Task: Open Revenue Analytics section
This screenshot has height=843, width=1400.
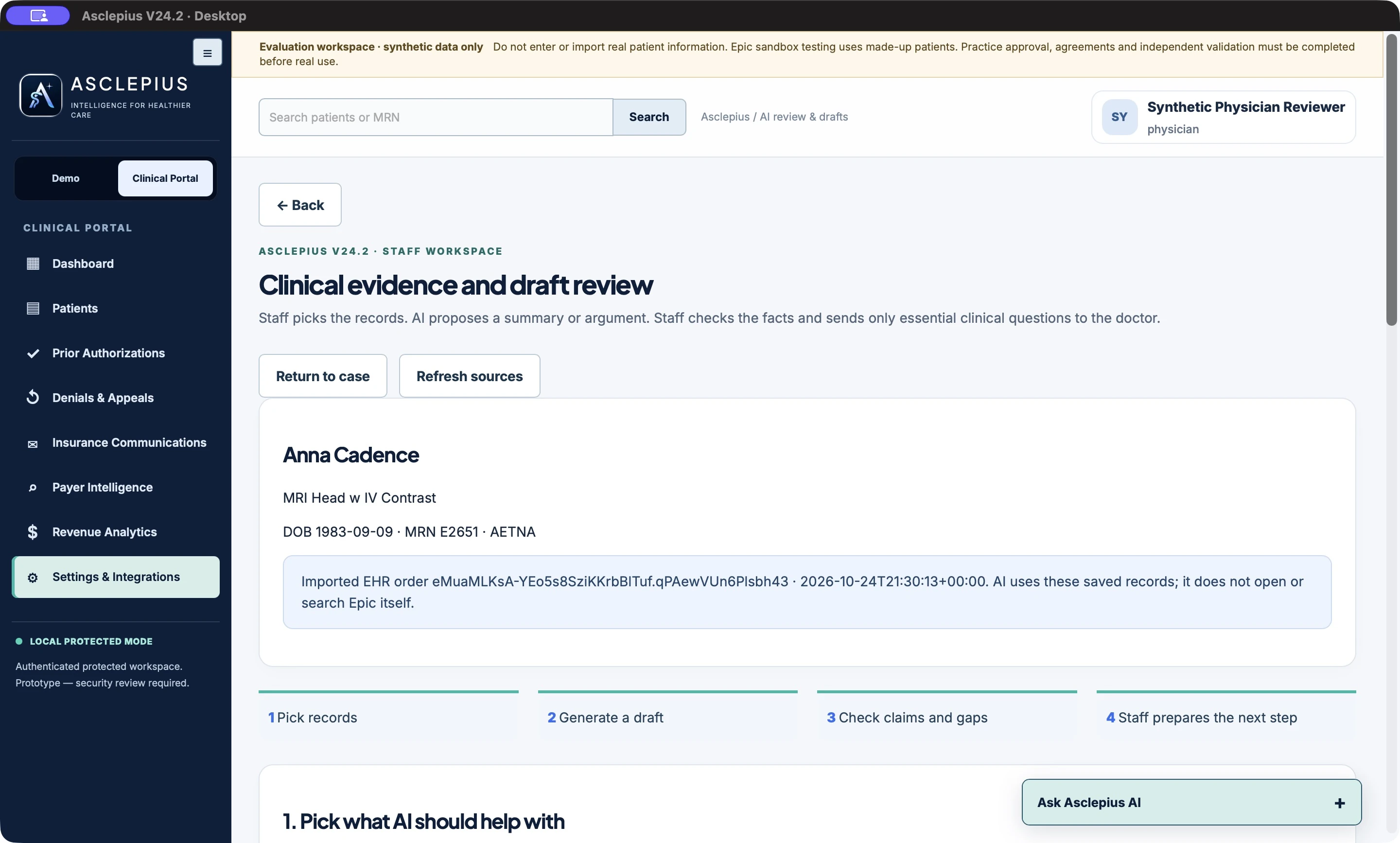Action: [x=115, y=532]
